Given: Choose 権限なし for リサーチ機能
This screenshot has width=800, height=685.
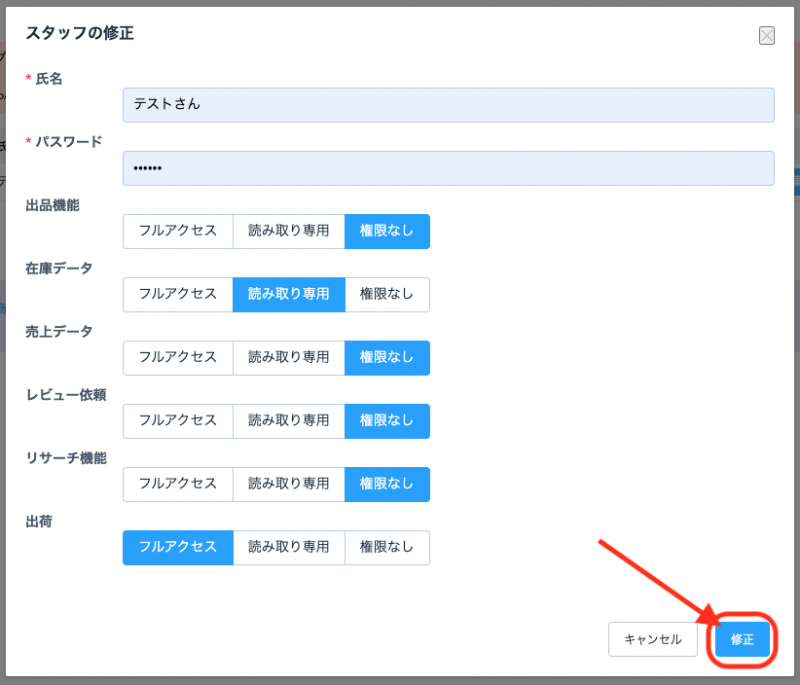Looking at the screenshot, I should pyautogui.click(x=387, y=485).
